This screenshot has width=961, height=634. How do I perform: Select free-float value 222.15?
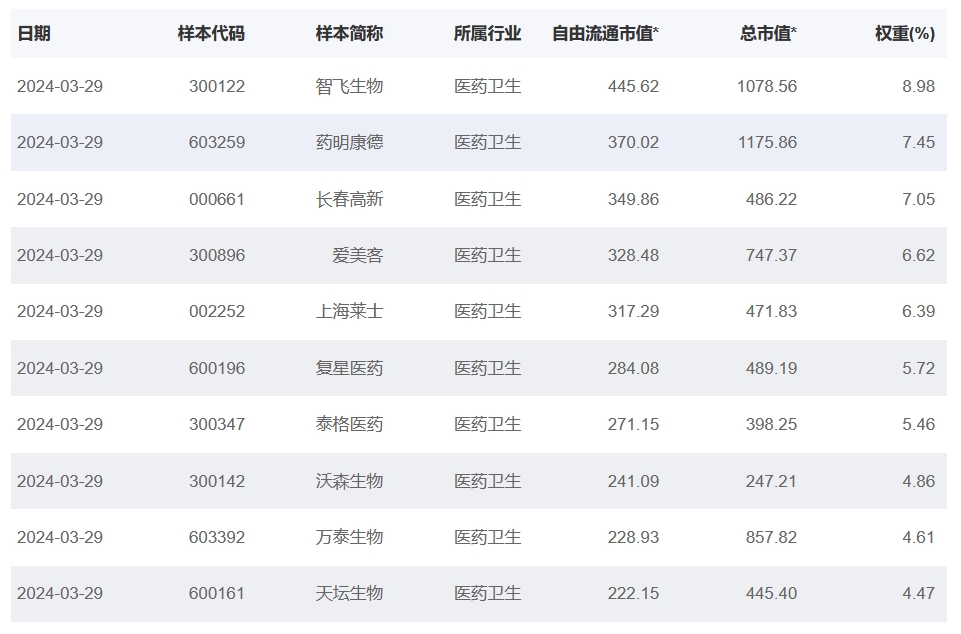point(634,594)
